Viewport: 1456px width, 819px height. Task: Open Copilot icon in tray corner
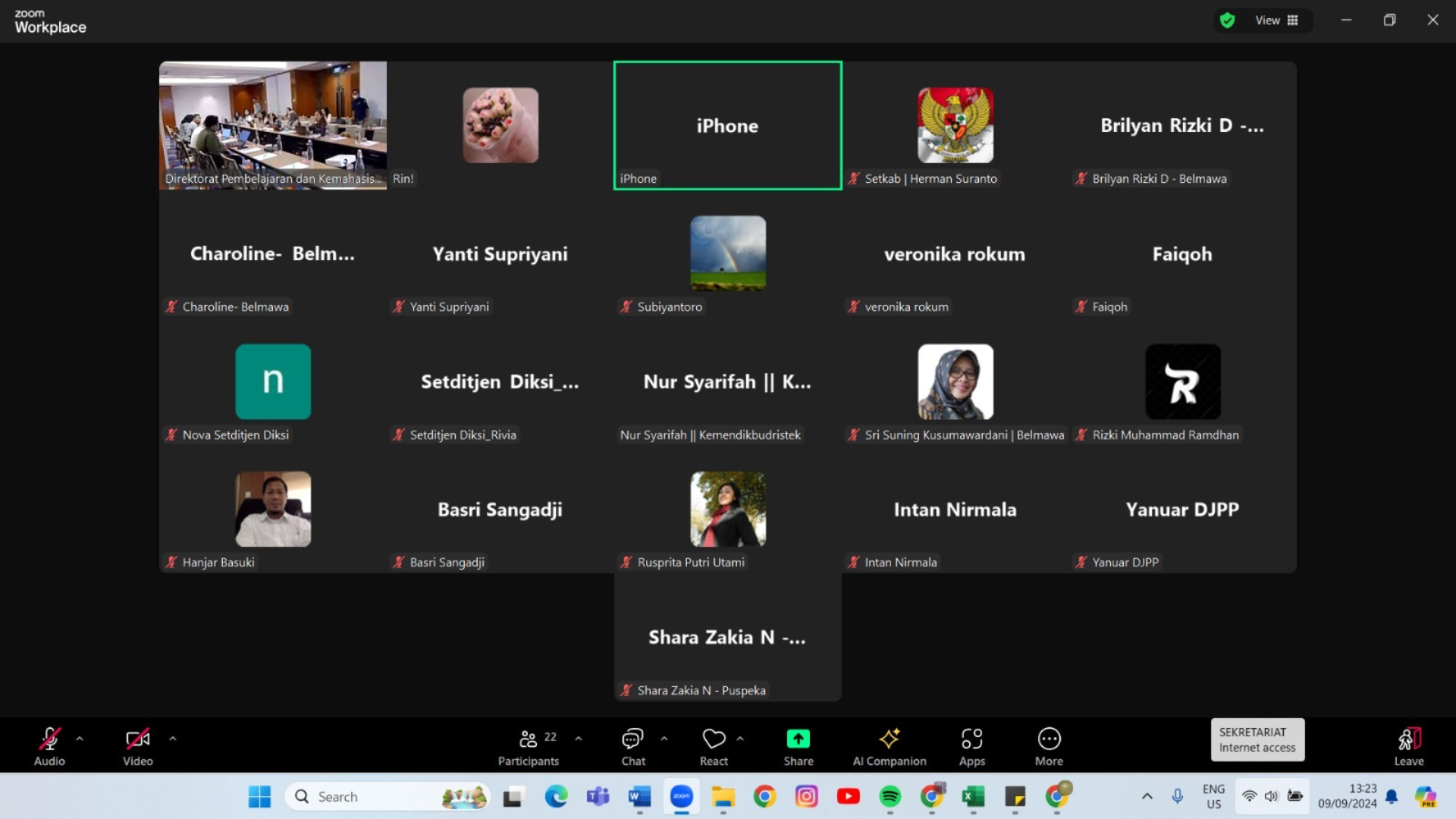coord(1426,796)
